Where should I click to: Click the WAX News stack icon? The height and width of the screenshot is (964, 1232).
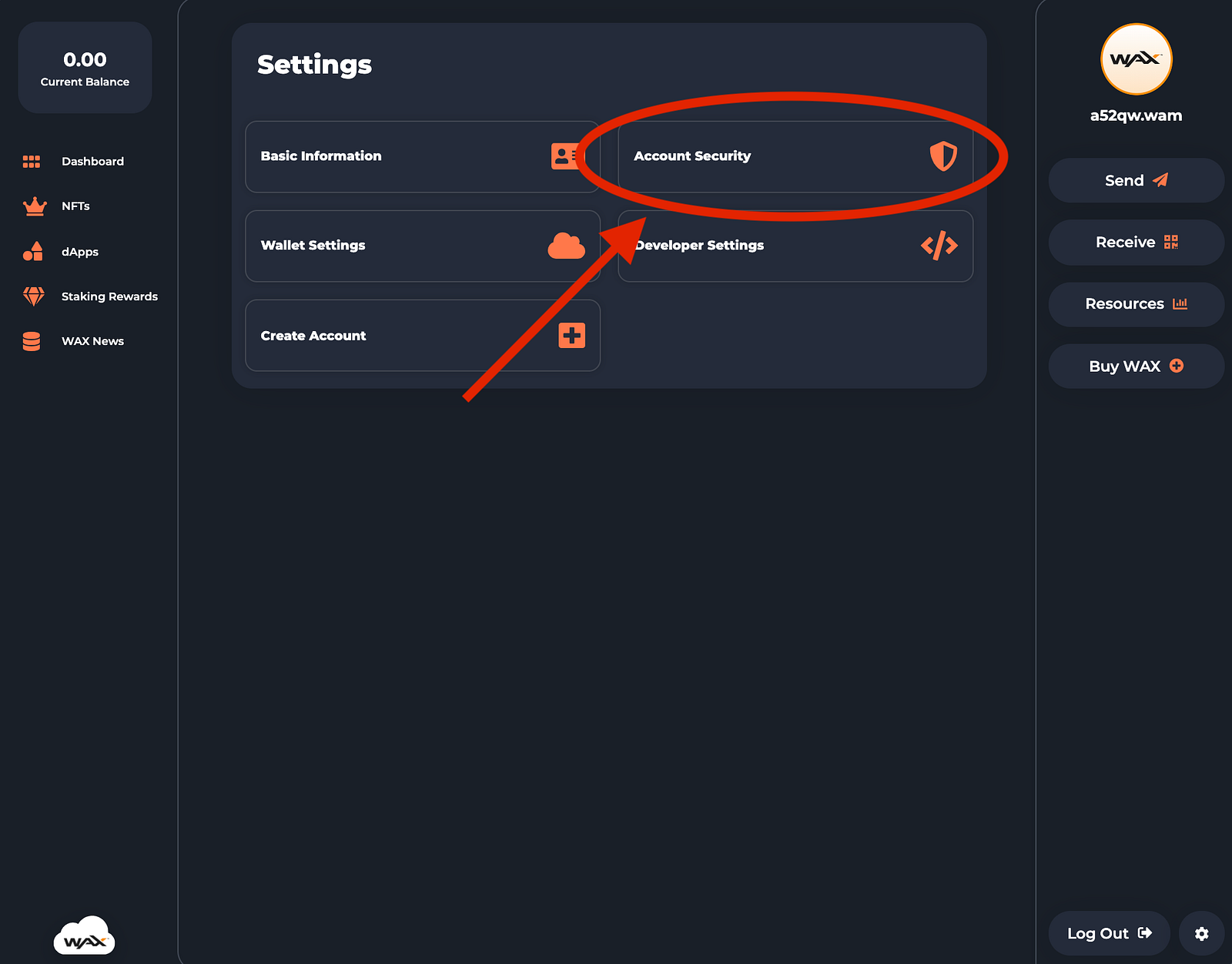tap(32, 341)
